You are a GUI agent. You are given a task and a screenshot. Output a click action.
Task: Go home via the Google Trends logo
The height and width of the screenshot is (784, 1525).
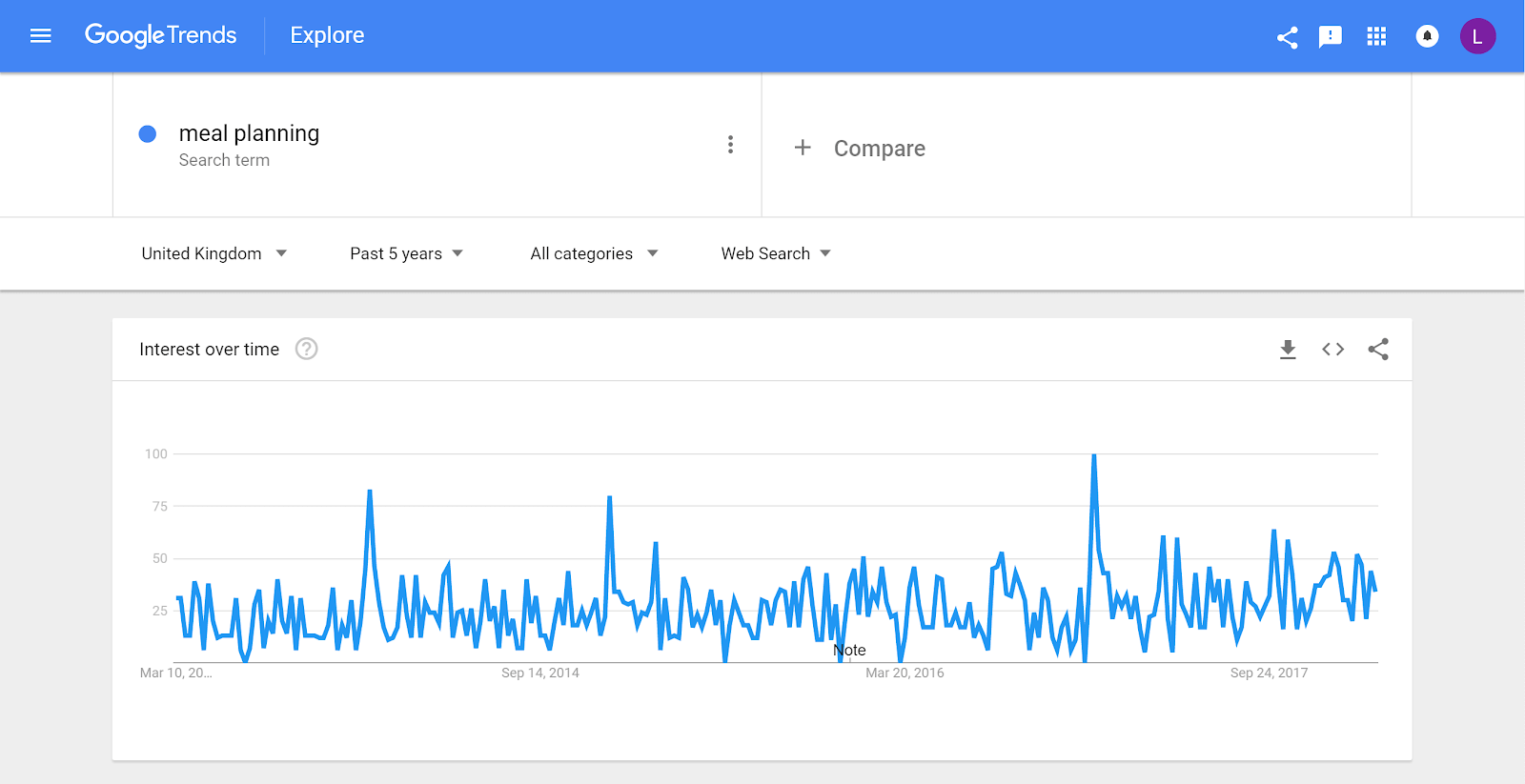click(160, 35)
